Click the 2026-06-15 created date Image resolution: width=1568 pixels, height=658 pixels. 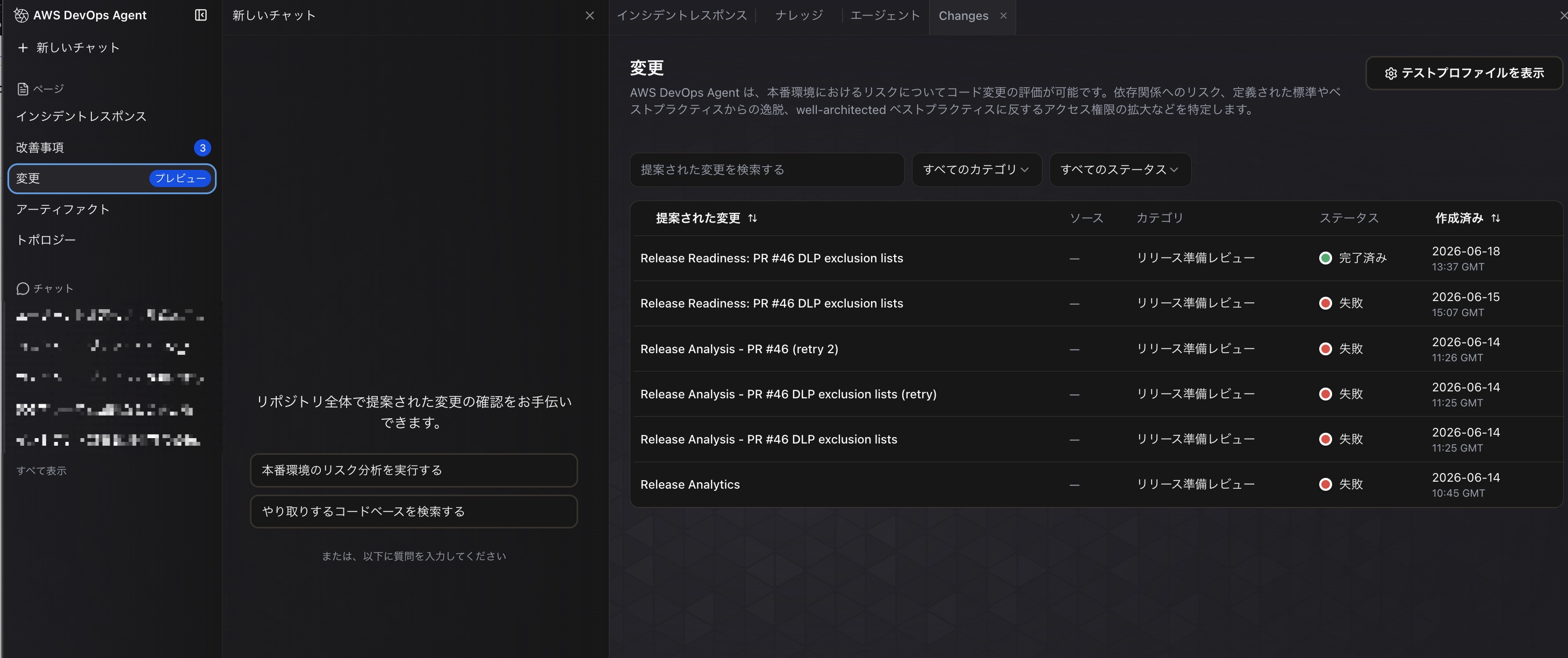tap(1465, 297)
